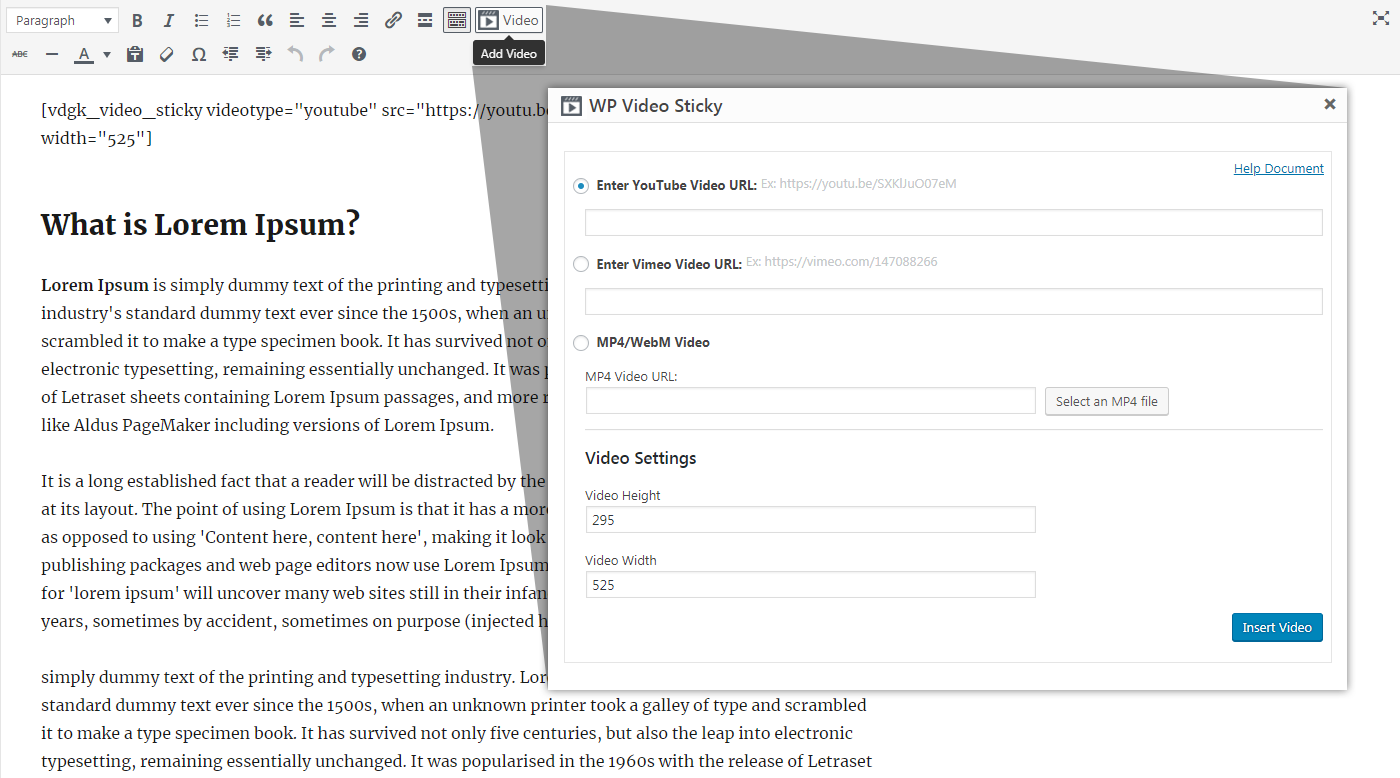Clear formatting with the eraser
The width and height of the screenshot is (1400, 778).
pos(167,54)
